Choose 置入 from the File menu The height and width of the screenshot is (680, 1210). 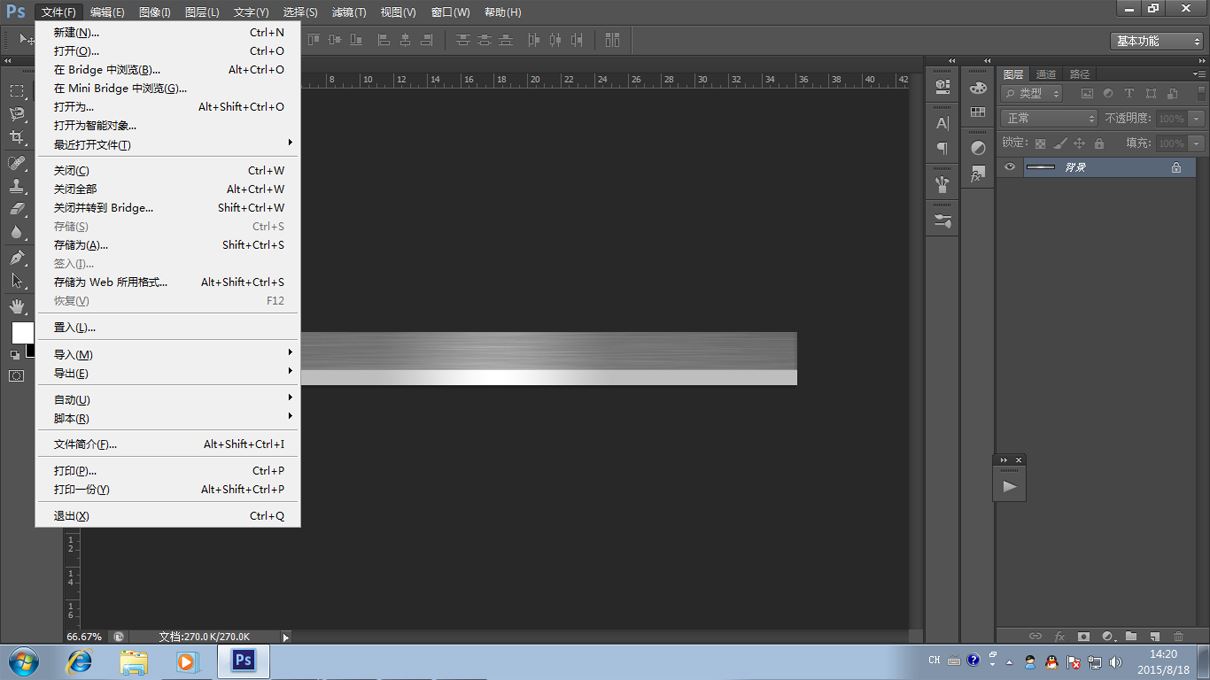[x=167, y=327]
